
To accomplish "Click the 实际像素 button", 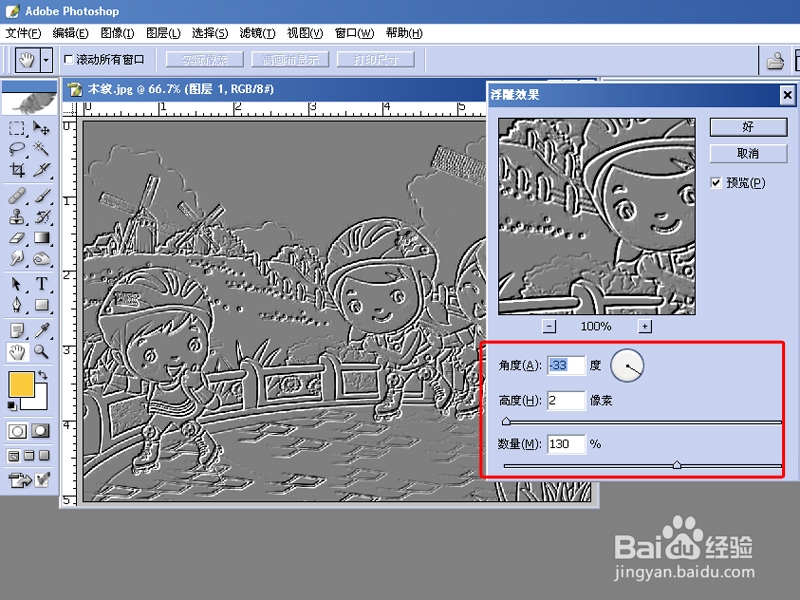I will [205, 60].
